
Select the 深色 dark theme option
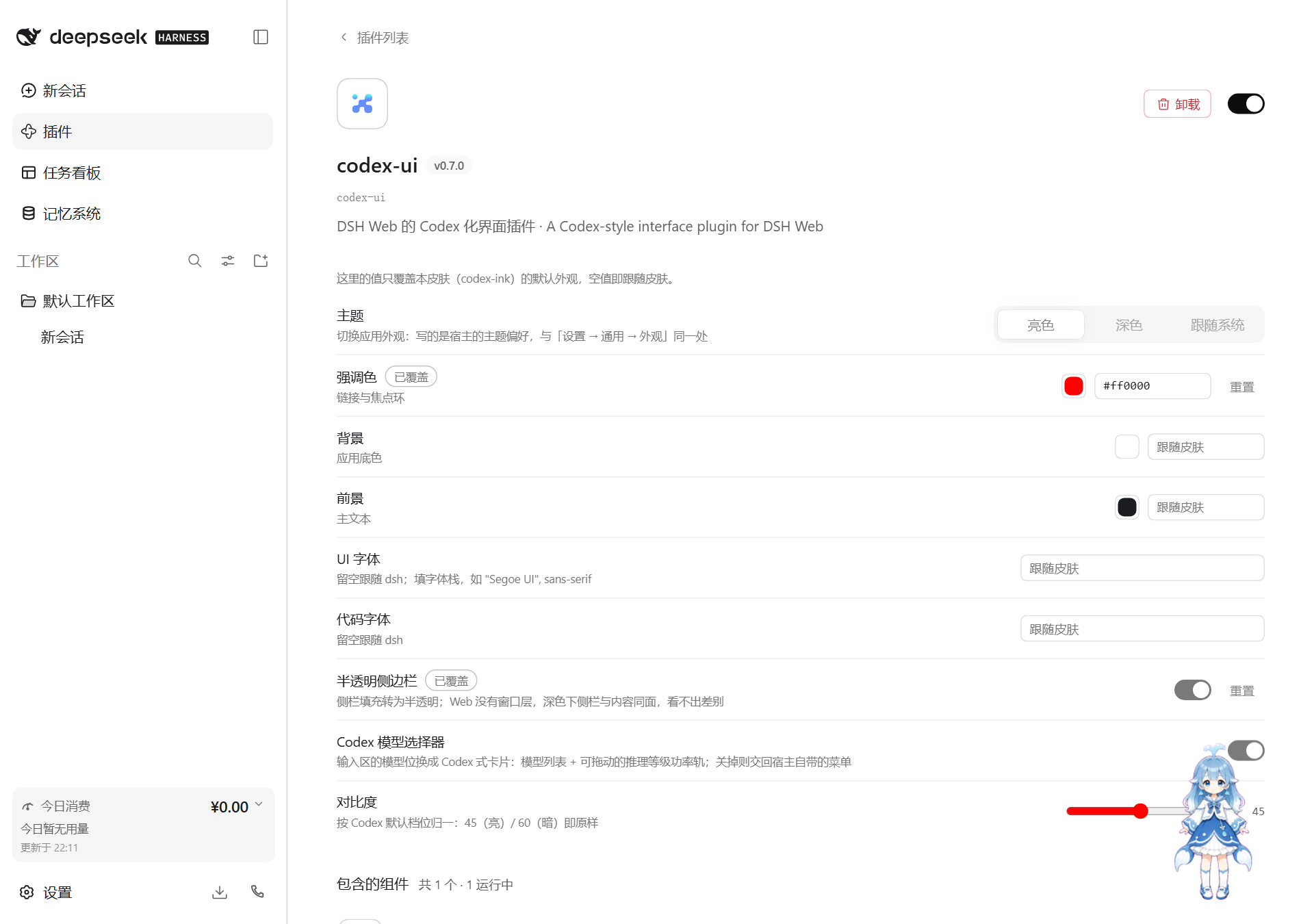(x=1129, y=324)
